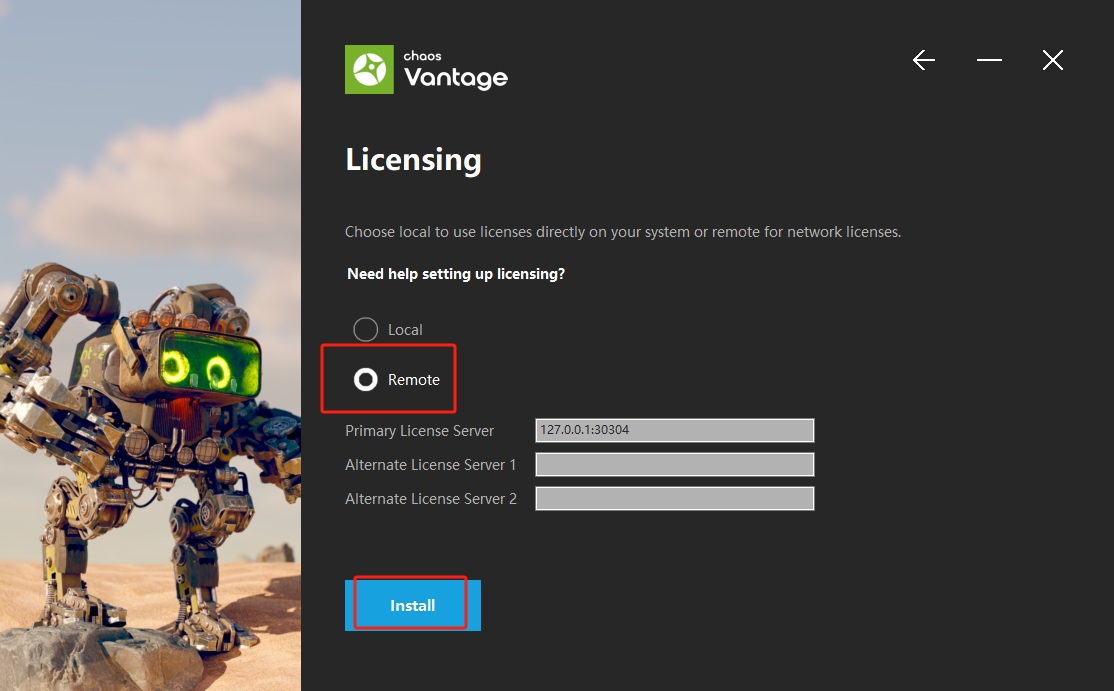
Task: Click into Alternate License Server 1 field
Action: pos(674,465)
